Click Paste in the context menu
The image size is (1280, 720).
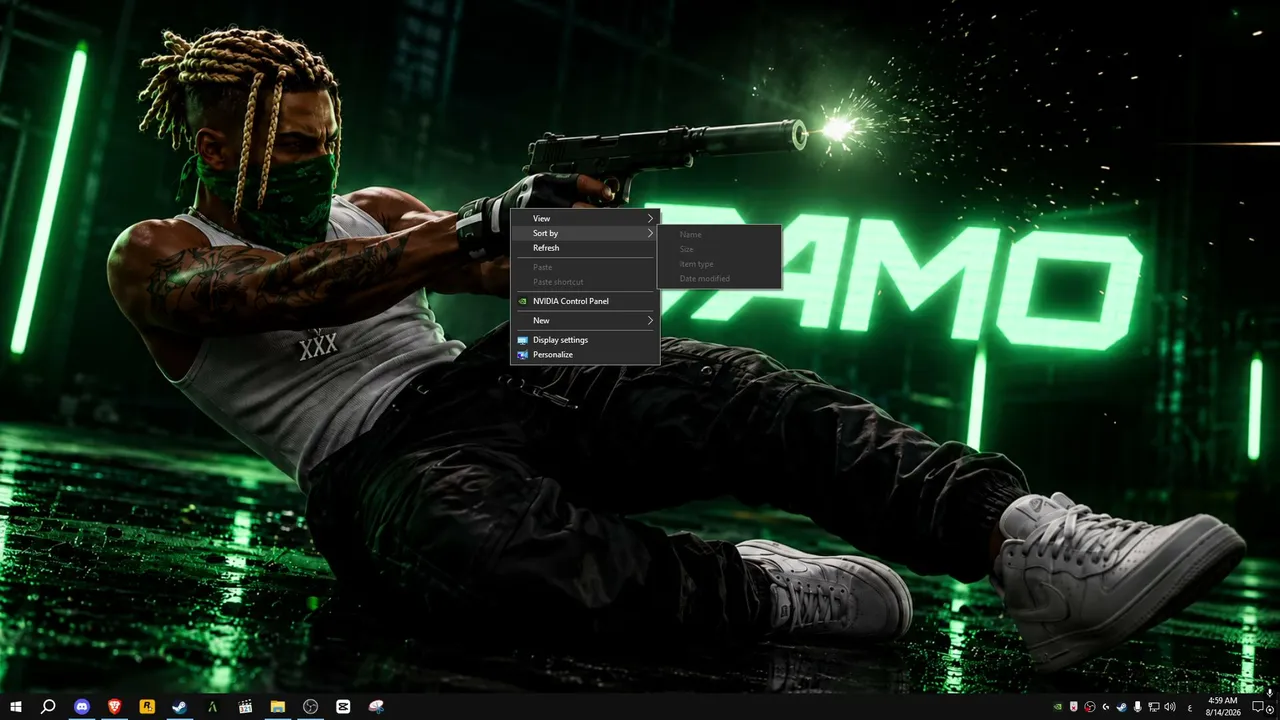(585, 267)
